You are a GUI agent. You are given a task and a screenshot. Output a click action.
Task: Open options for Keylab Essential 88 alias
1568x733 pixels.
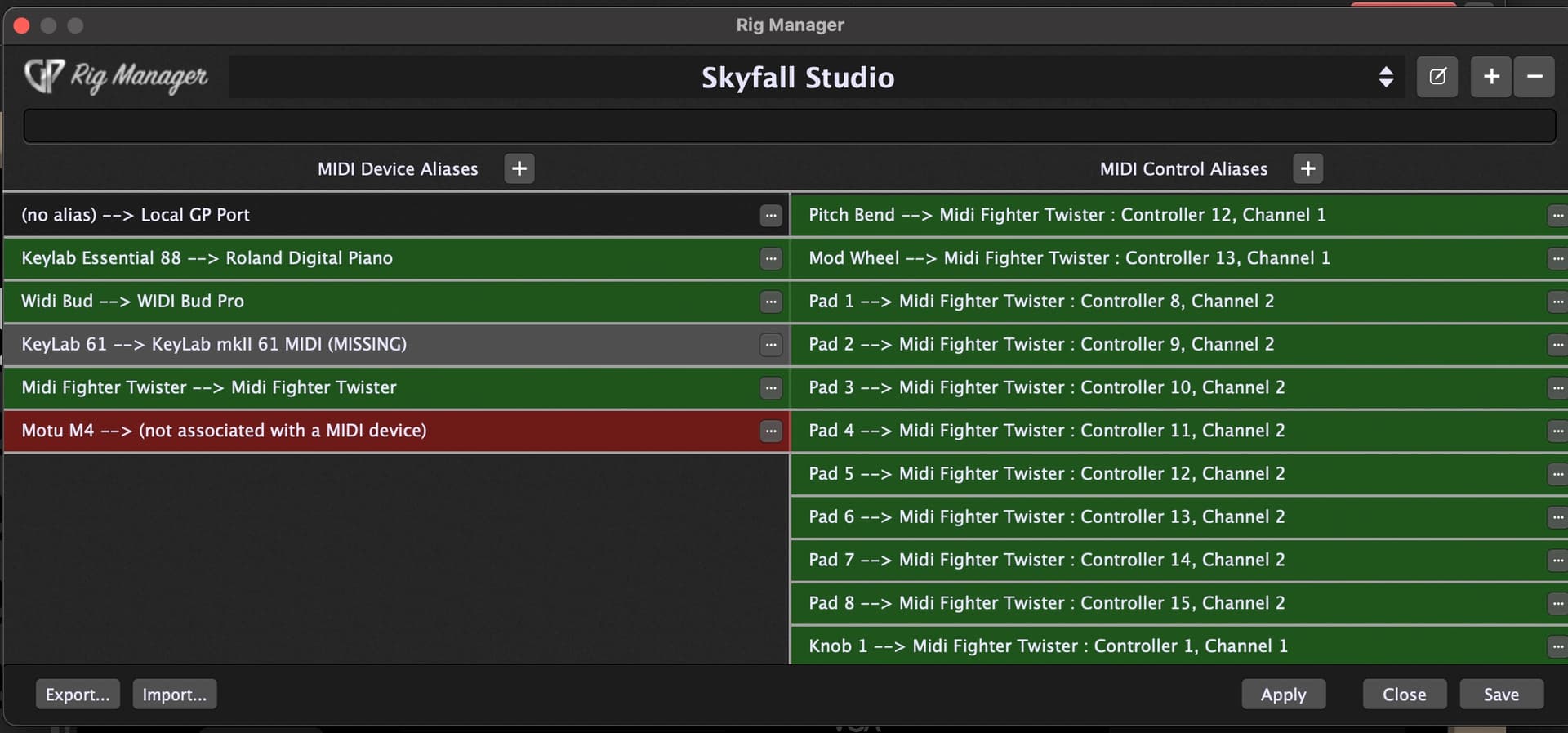pyautogui.click(x=770, y=258)
